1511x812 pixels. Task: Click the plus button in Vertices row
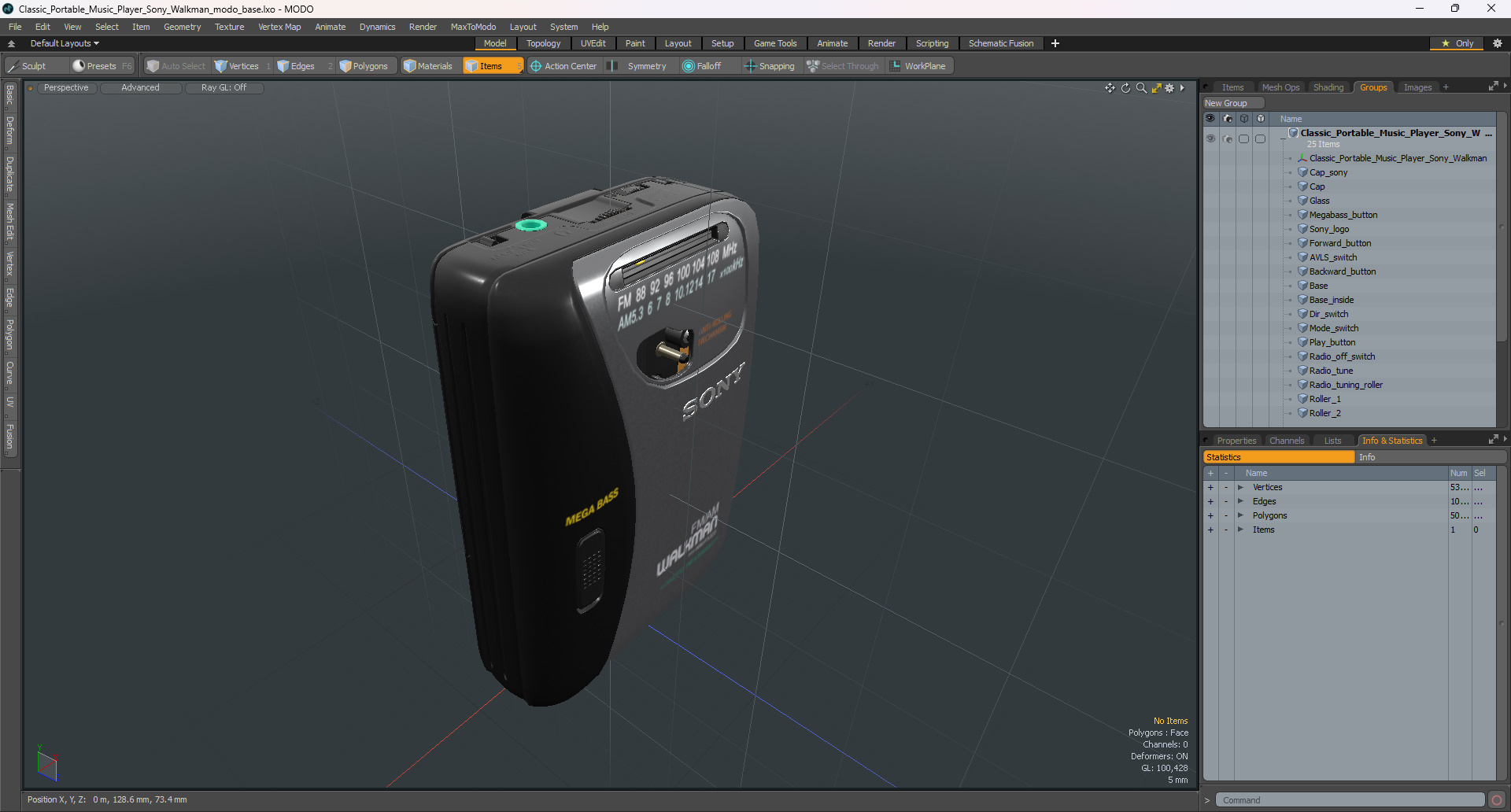click(x=1210, y=488)
